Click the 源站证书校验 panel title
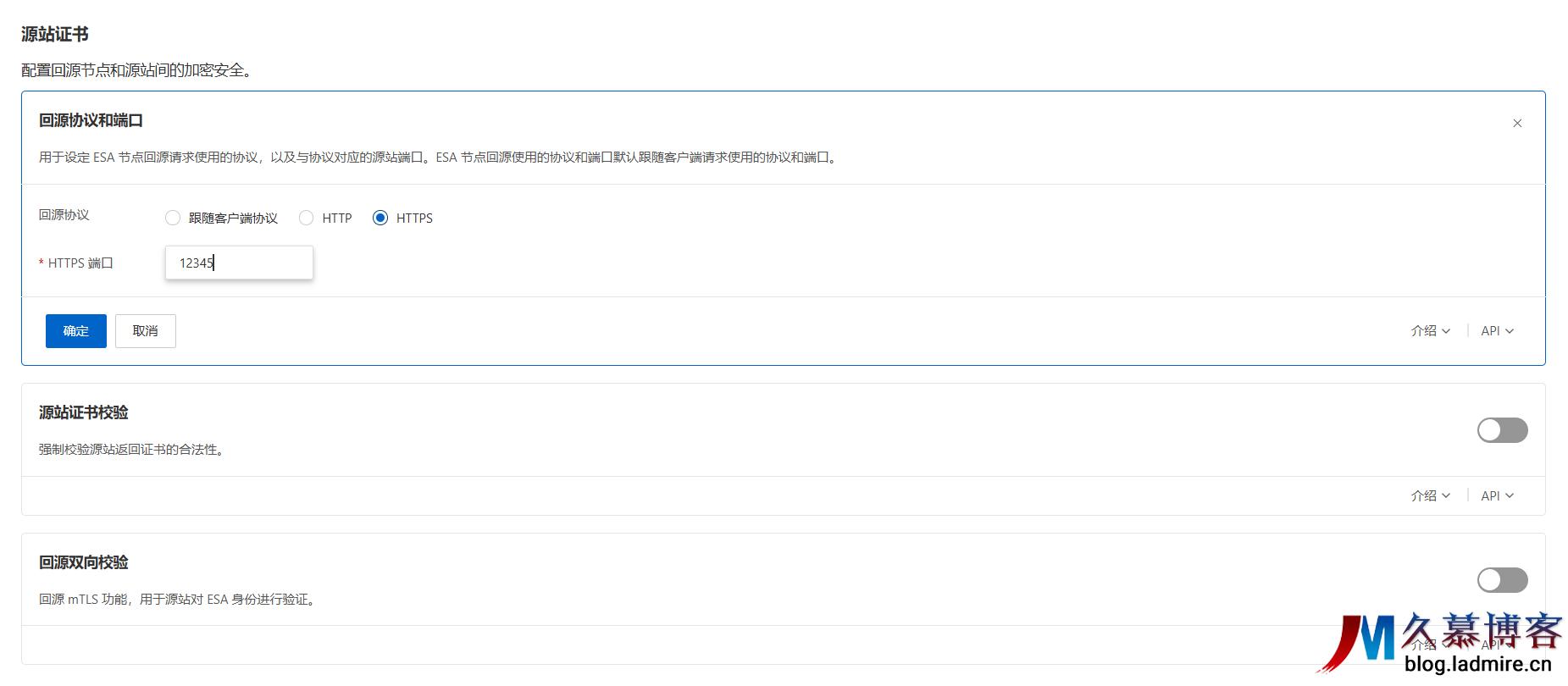 (83, 413)
